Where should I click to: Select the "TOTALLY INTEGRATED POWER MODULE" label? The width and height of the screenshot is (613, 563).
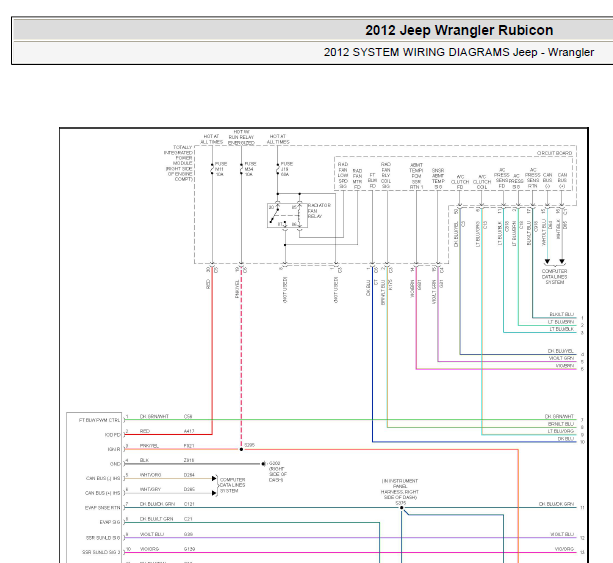[x=178, y=163]
